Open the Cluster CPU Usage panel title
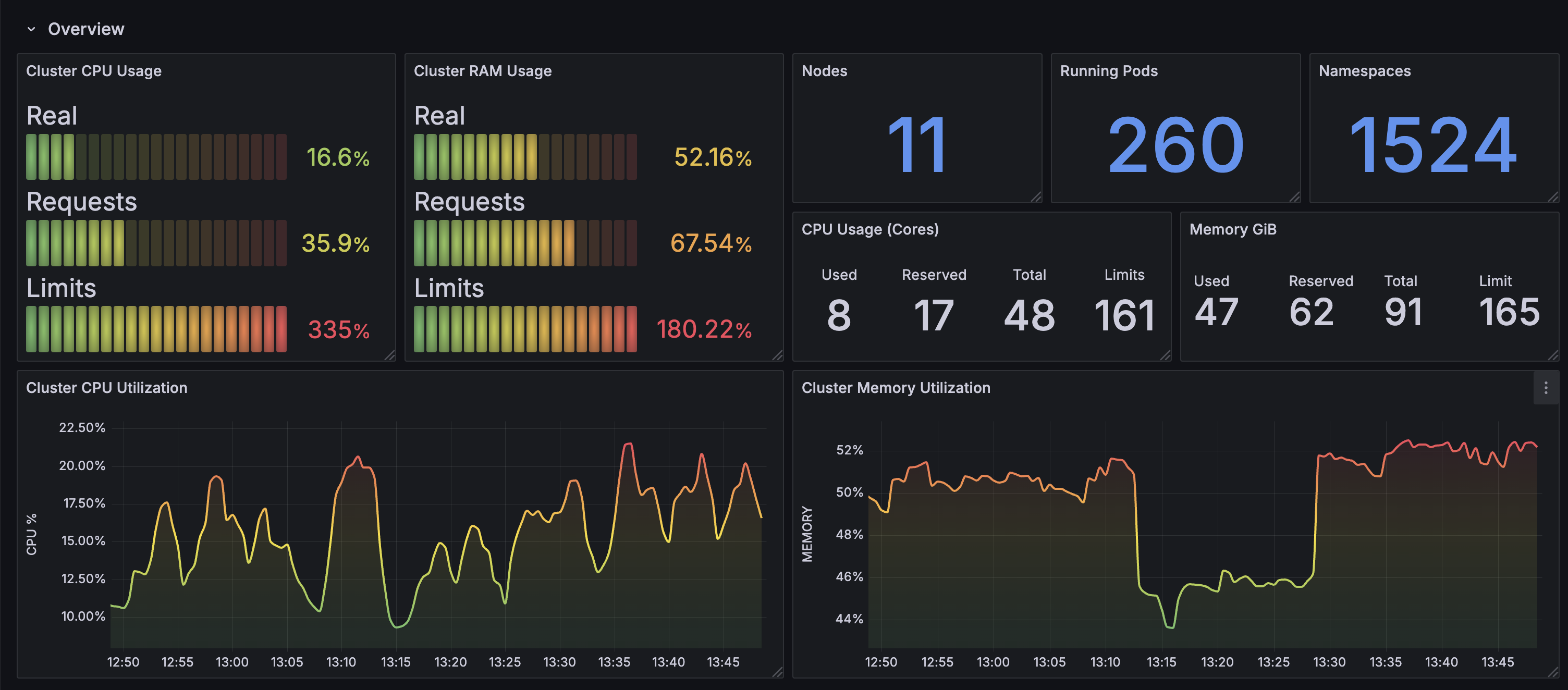The height and width of the screenshot is (690, 1568). point(94,71)
